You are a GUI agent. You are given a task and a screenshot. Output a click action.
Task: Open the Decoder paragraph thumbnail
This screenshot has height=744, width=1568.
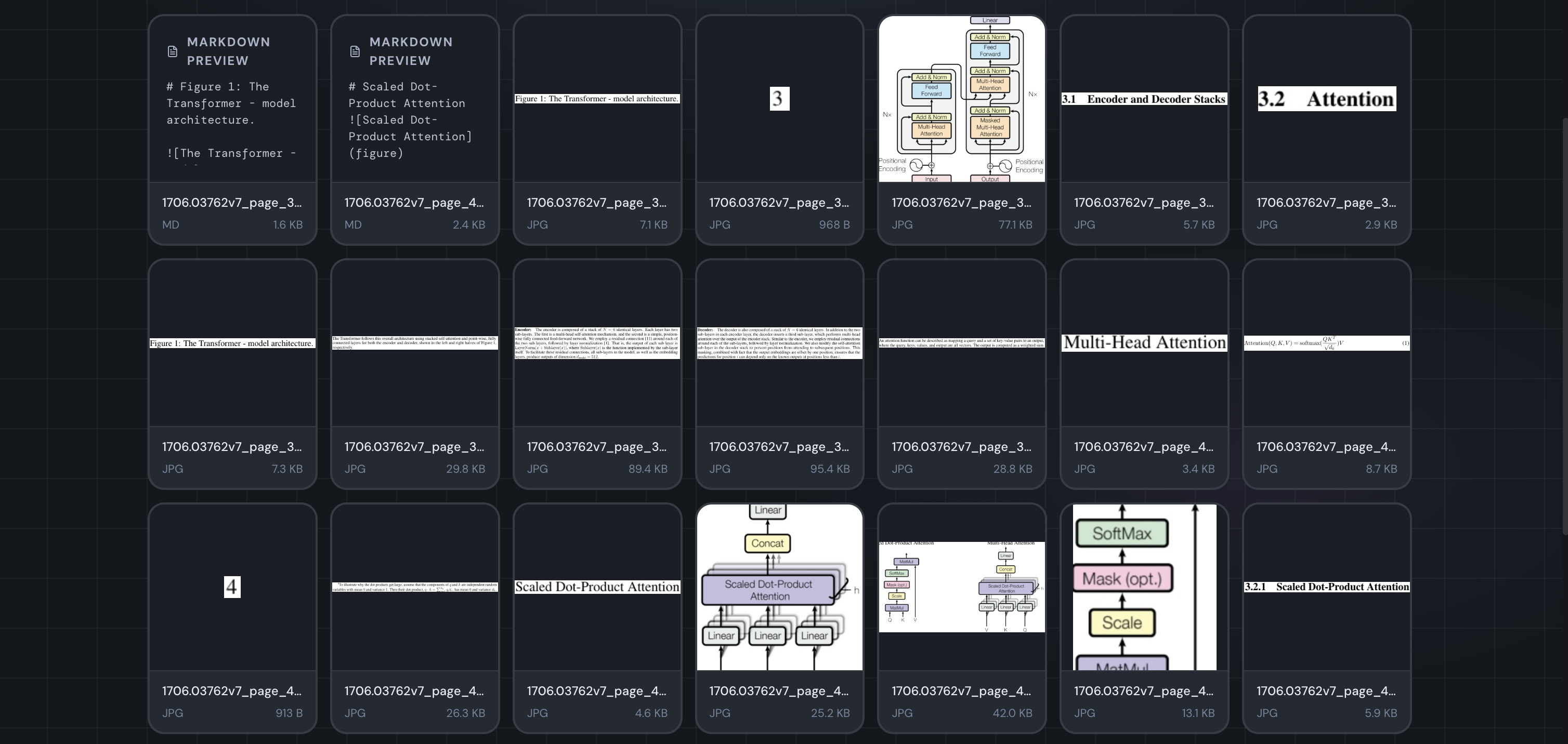(x=780, y=343)
